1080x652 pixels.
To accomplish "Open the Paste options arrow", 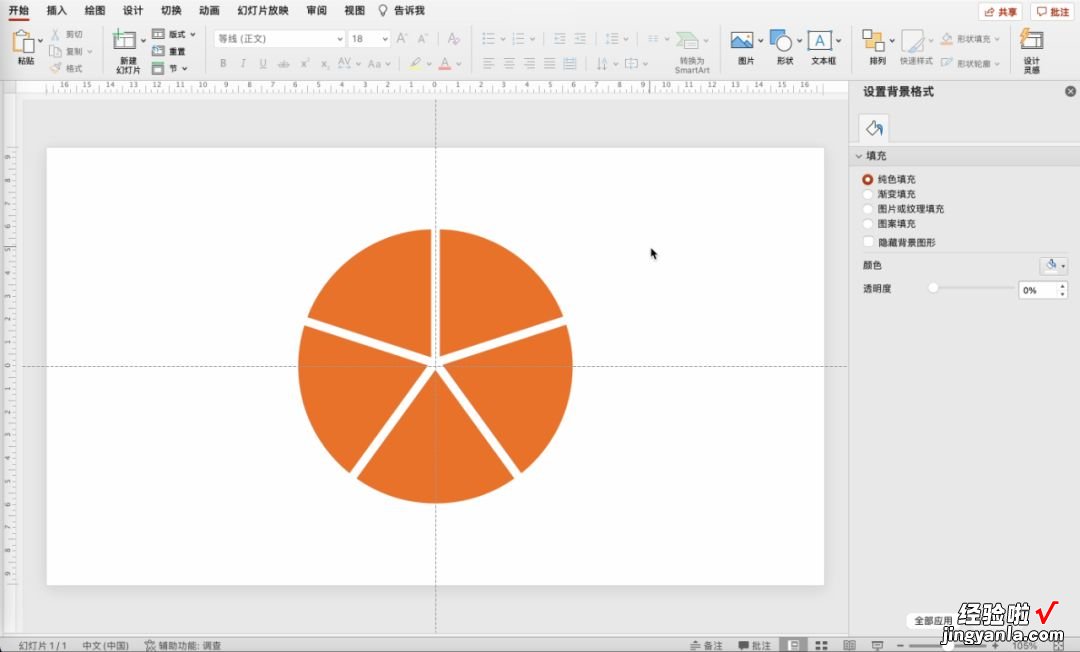I will (x=41, y=41).
